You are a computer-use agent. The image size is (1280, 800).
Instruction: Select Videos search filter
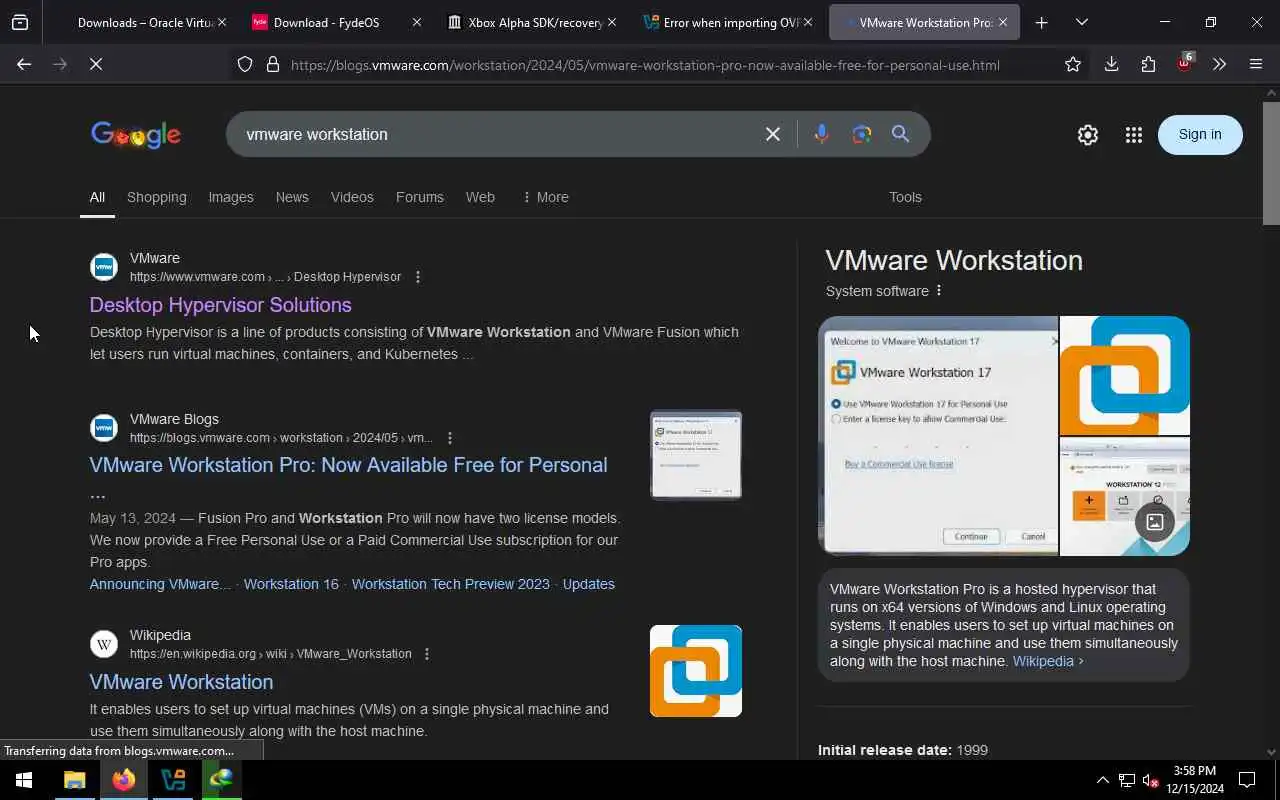pyautogui.click(x=352, y=197)
